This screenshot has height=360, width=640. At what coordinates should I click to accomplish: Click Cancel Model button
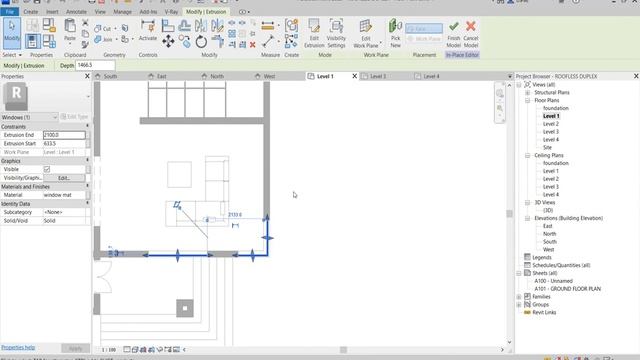(471, 34)
